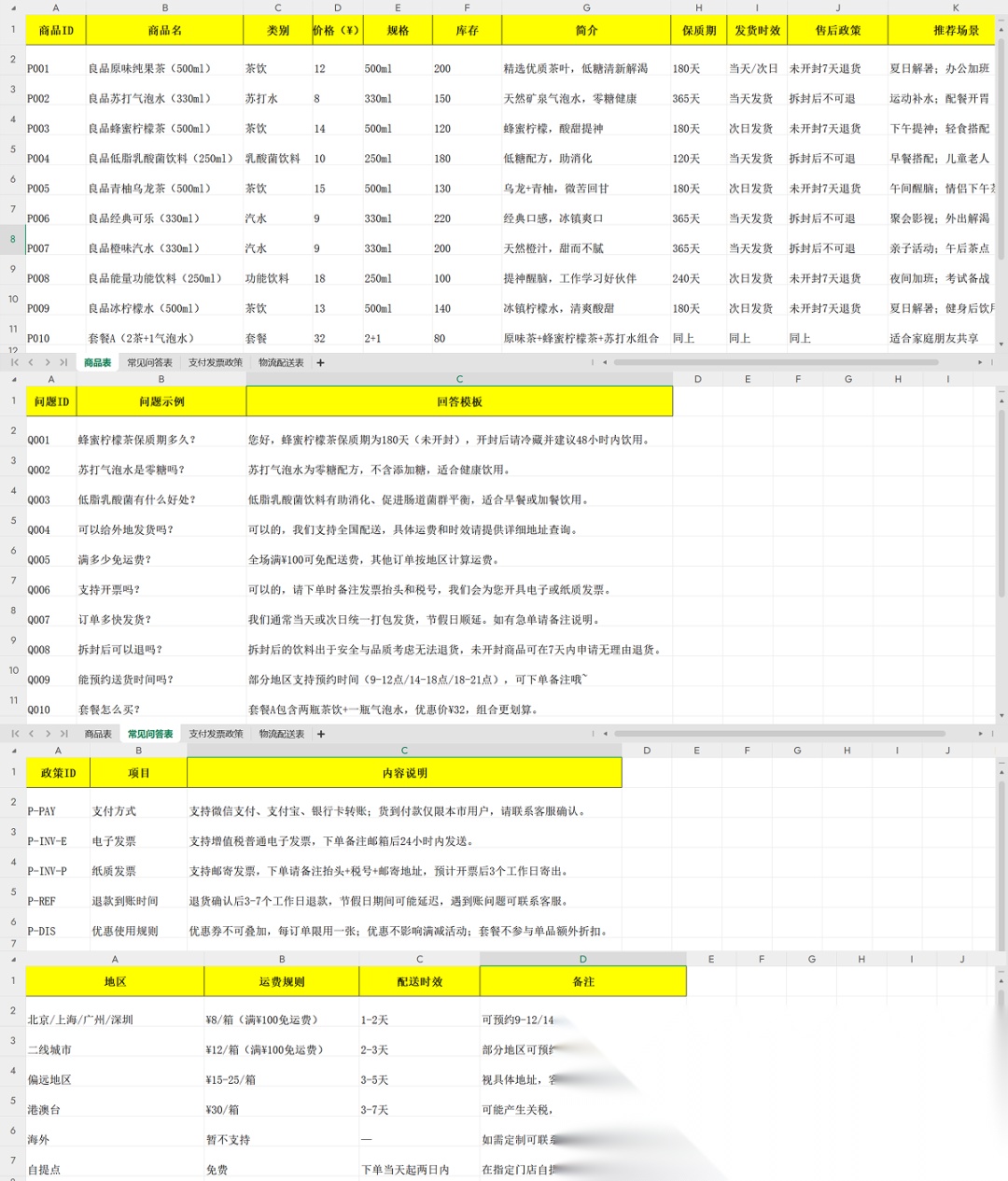Select row header 8 beside P007
Screen dimensions: 1008x1181
(x=13, y=239)
